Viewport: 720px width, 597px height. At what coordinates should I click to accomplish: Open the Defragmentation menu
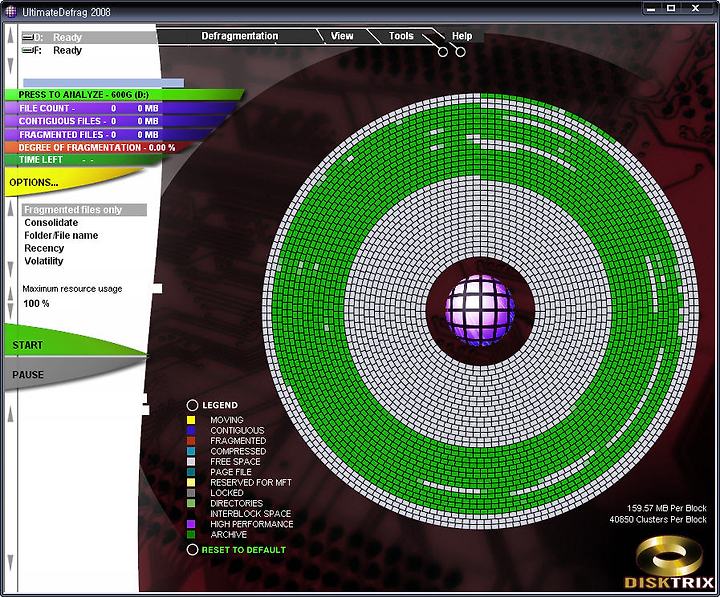[240, 36]
